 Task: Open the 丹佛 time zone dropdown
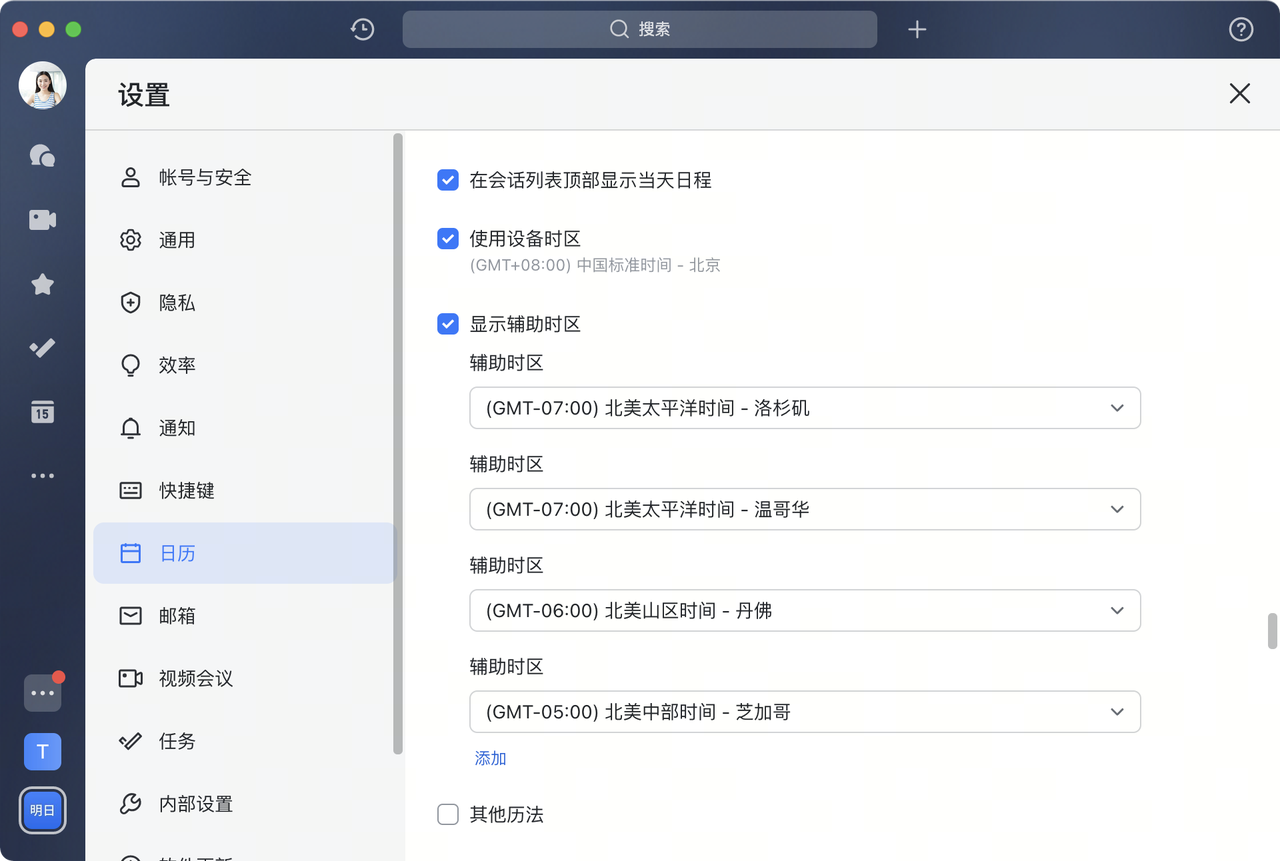coord(804,611)
